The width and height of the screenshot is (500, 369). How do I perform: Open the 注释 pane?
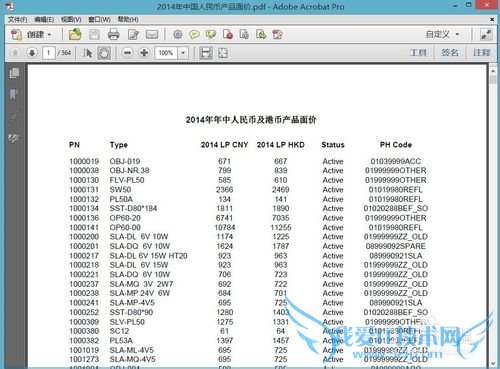482,53
